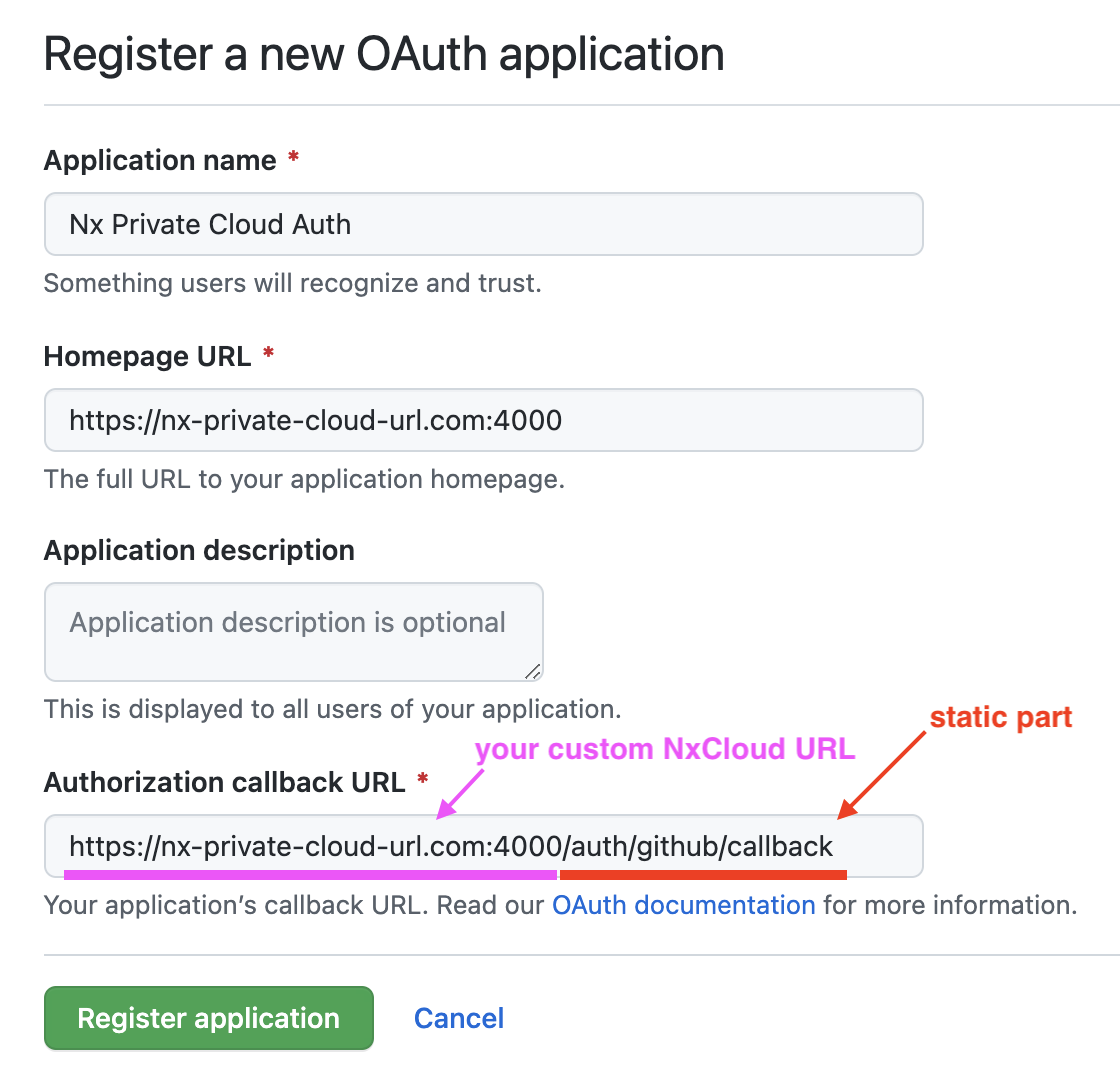Click the required asterisk next to Homepage URL
This screenshot has width=1120, height=1072.
point(268,356)
